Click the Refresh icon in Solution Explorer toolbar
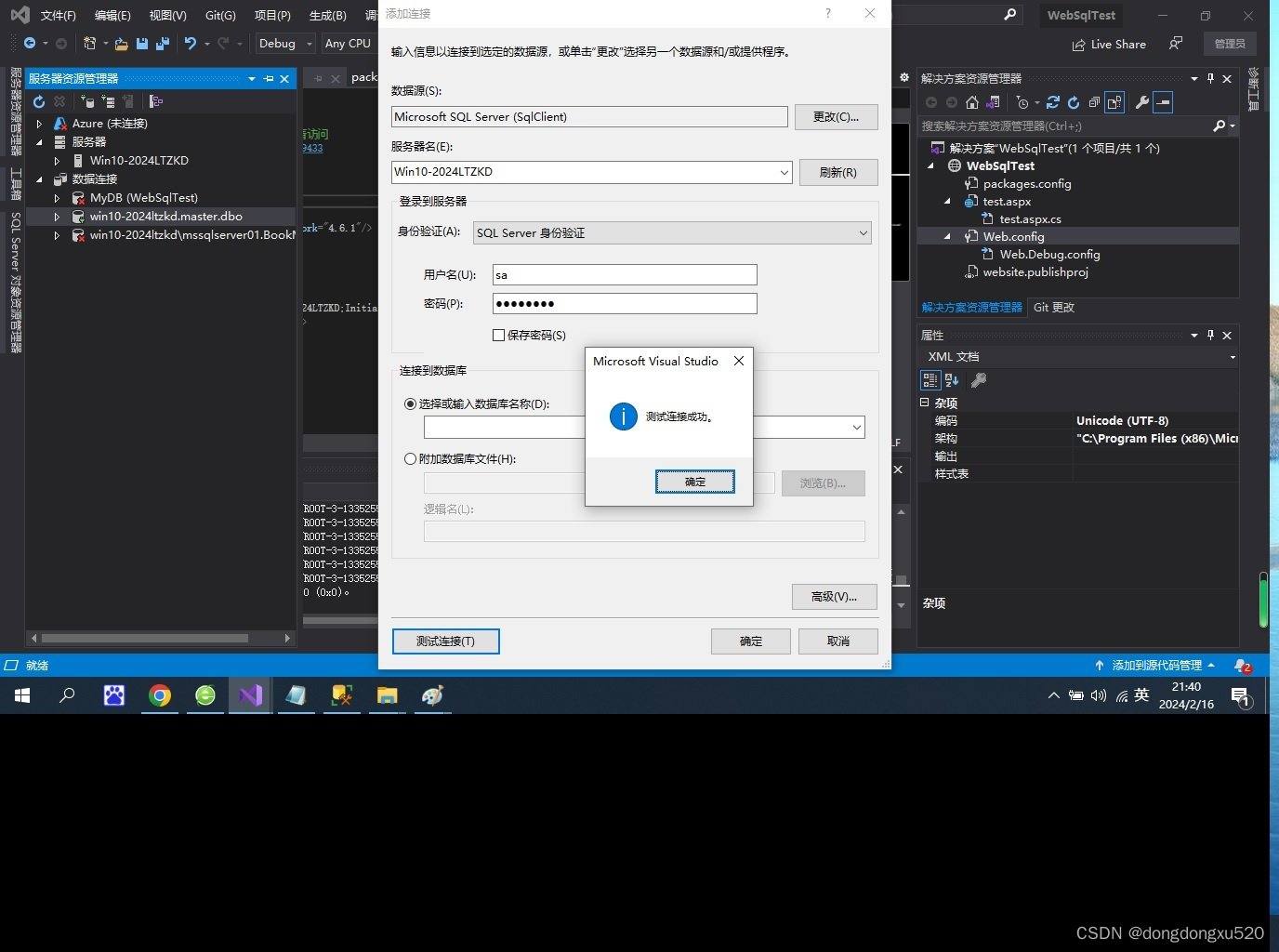Viewport: 1279px width, 952px height. click(x=1074, y=102)
